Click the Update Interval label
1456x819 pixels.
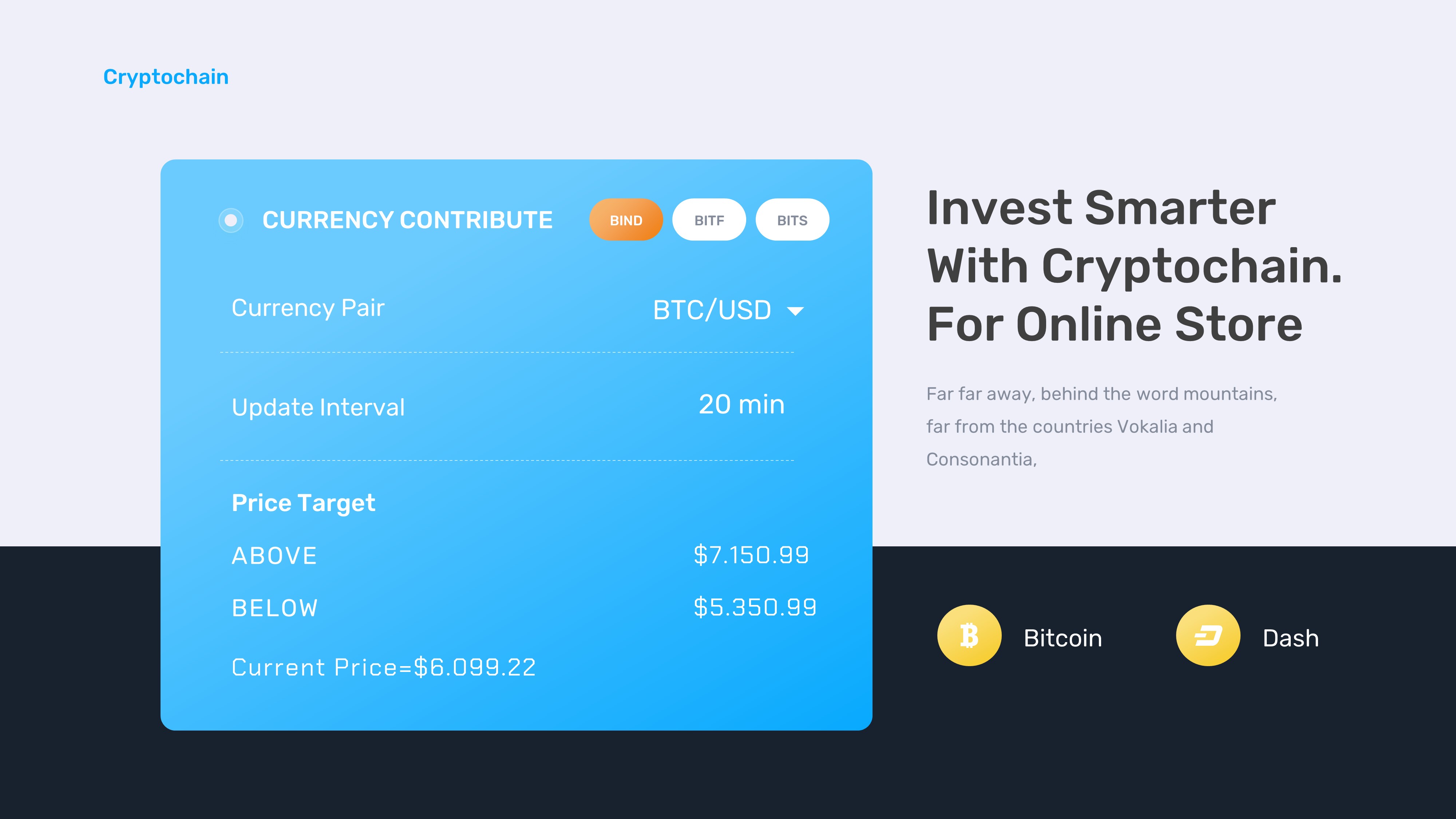click(x=318, y=408)
